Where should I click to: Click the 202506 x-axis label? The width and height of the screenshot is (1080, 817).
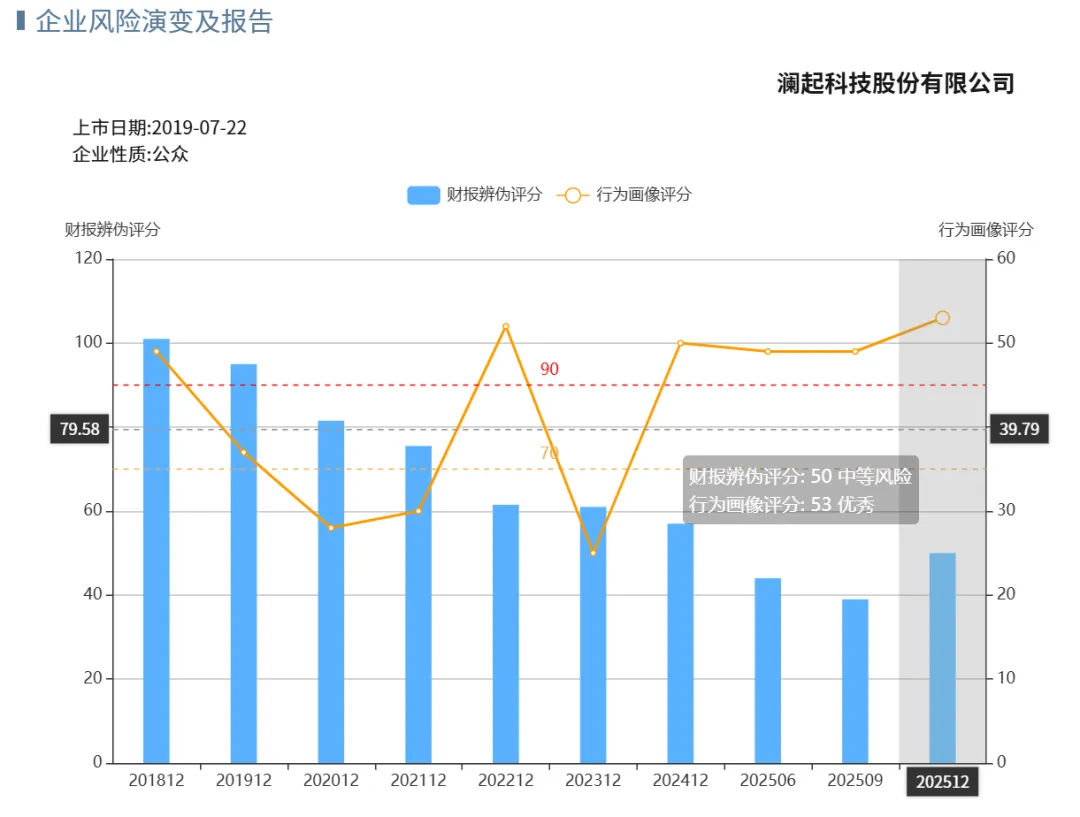click(x=768, y=780)
